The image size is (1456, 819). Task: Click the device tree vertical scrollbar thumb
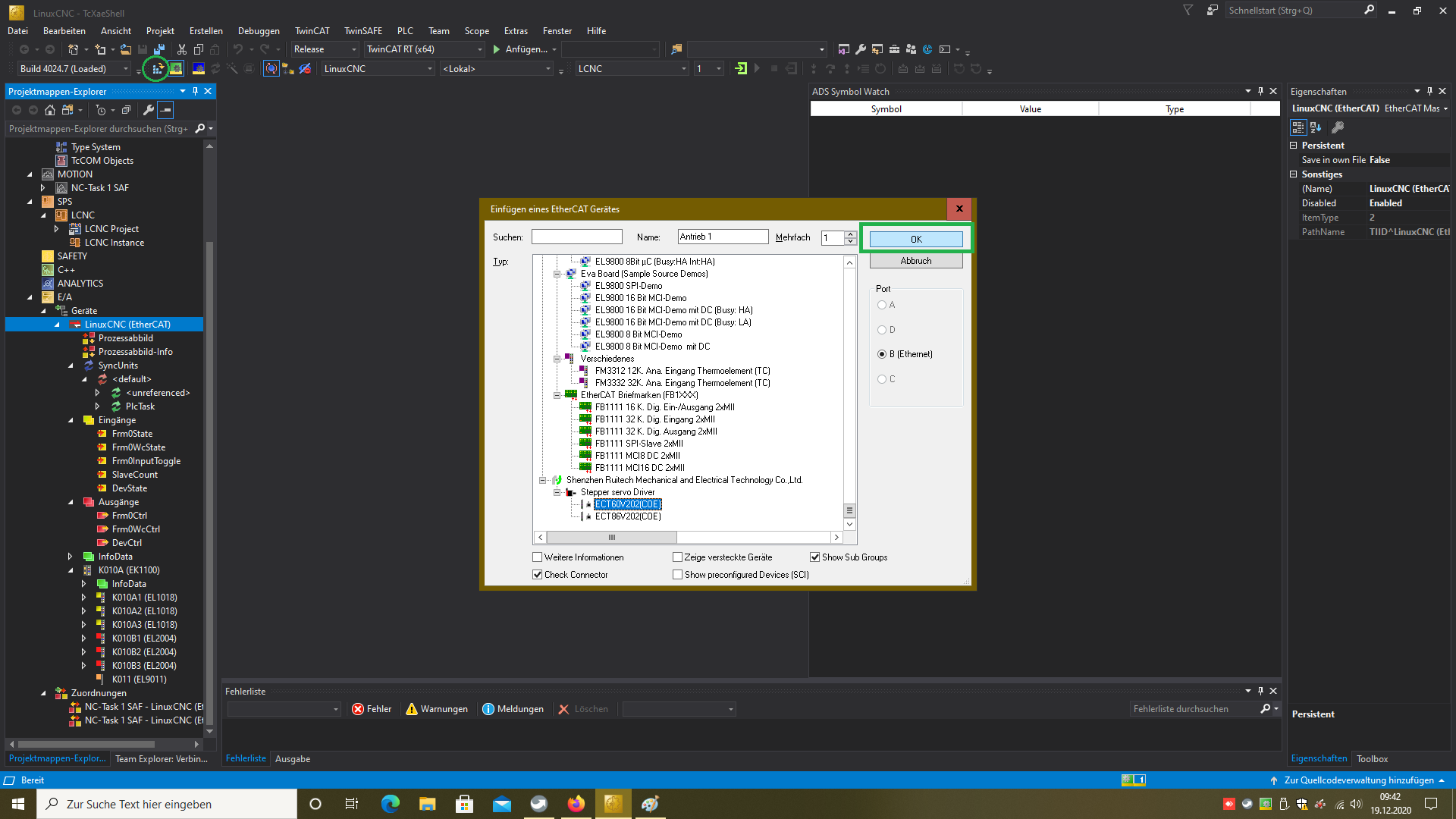(x=849, y=510)
